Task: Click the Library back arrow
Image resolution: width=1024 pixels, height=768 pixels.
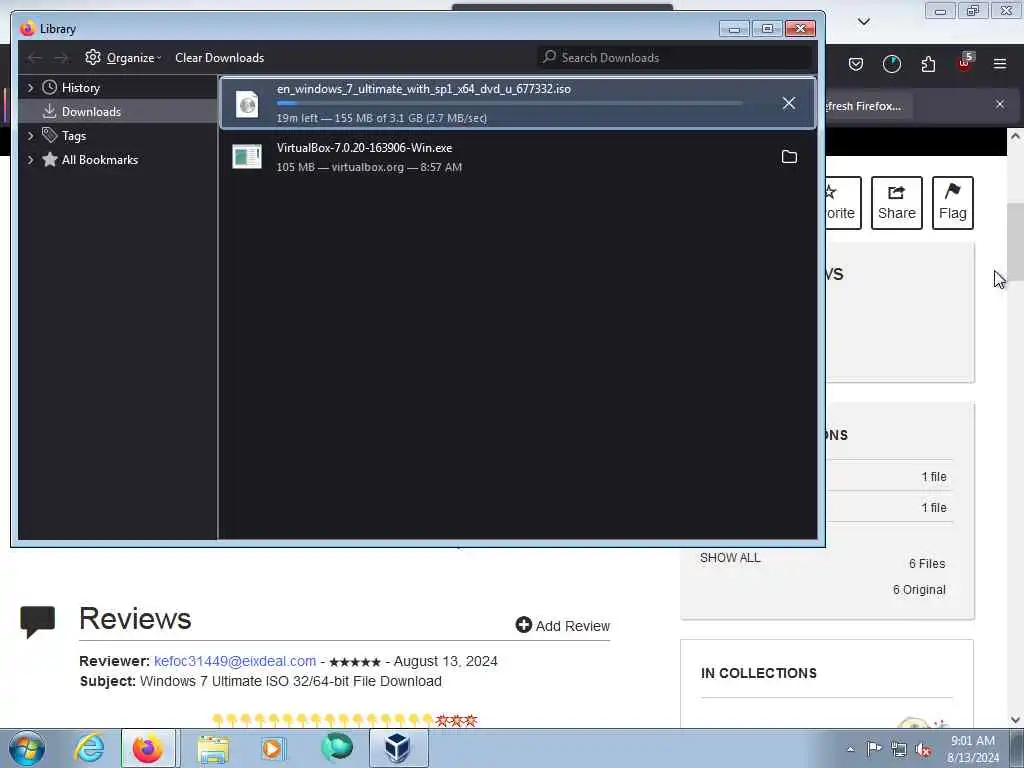Action: pos(35,58)
